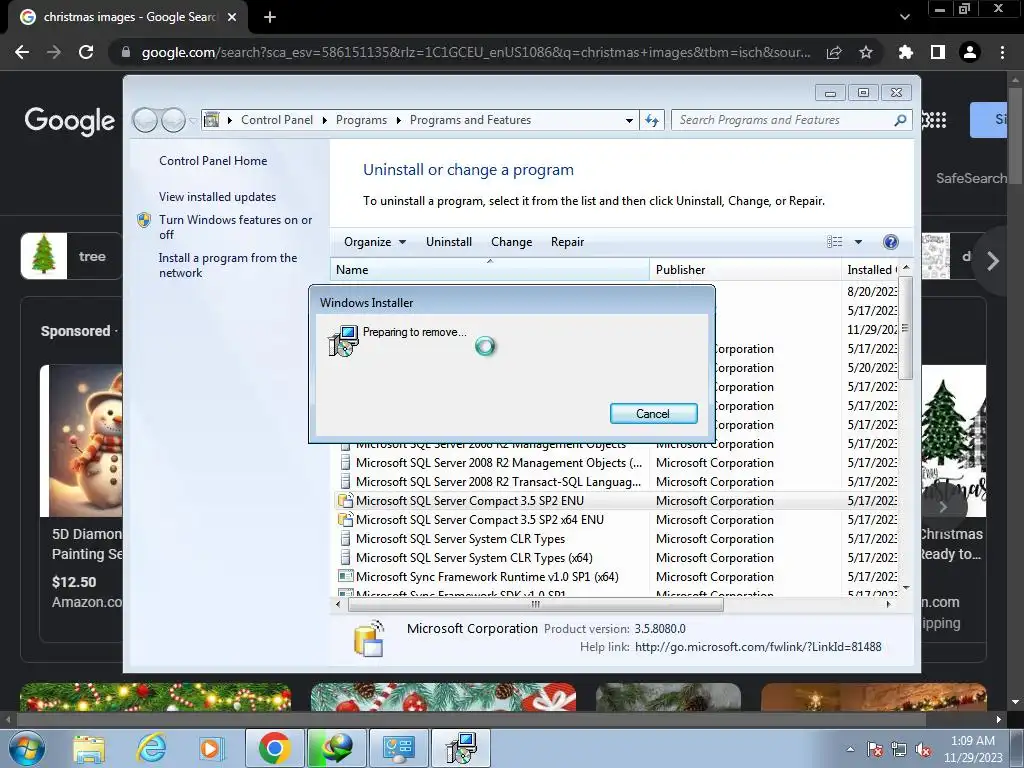Select Microsoft SQL Server Compact 3.5 SP2 x64 ENU
The height and width of the screenshot is (768, 1024).
(x=479, y=520)
